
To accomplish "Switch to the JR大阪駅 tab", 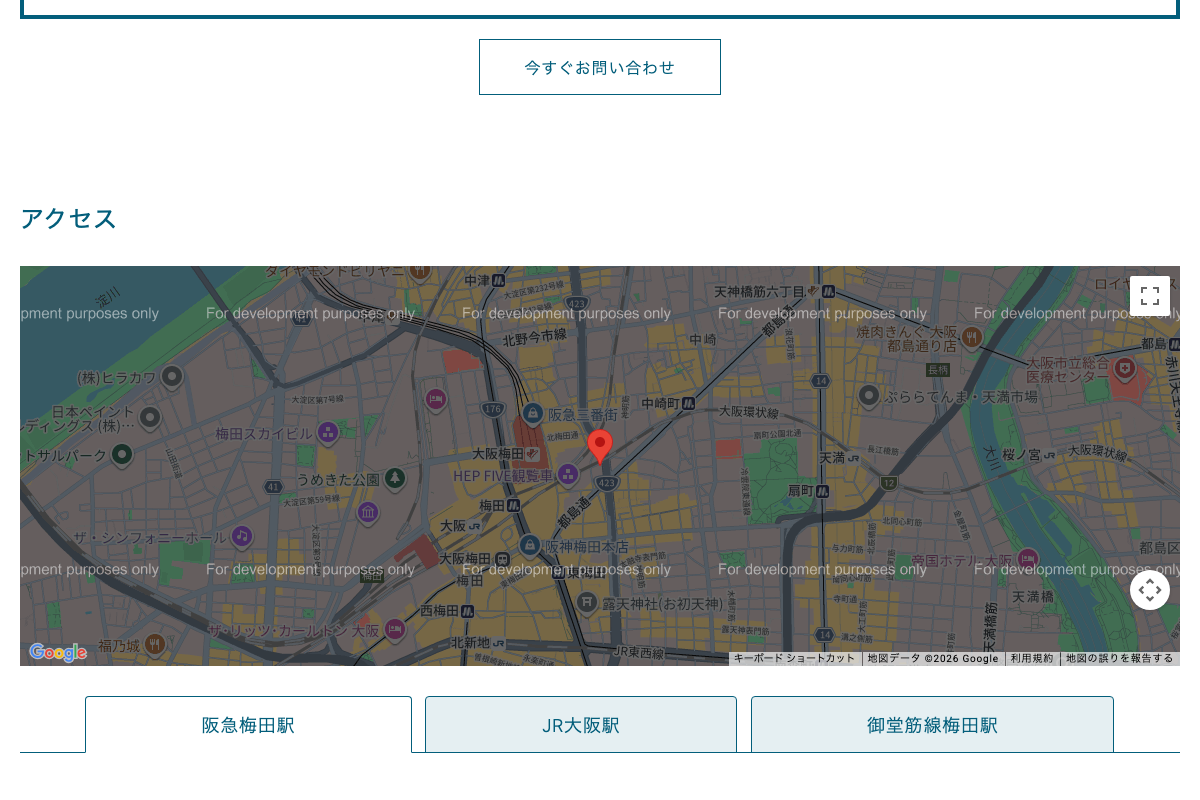I will [580, 725].
